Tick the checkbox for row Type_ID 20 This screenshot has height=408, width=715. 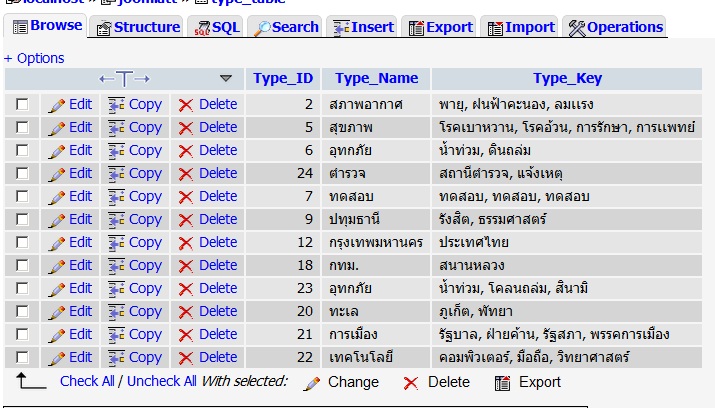click(x=22, y=311)
